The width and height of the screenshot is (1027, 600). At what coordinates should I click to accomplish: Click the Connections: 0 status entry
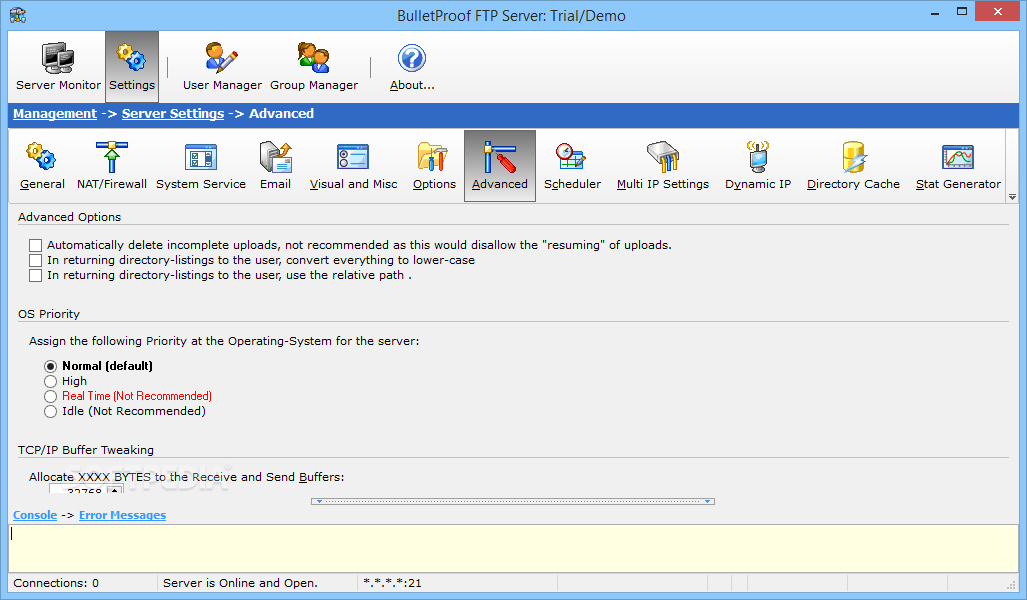[56, 583]
